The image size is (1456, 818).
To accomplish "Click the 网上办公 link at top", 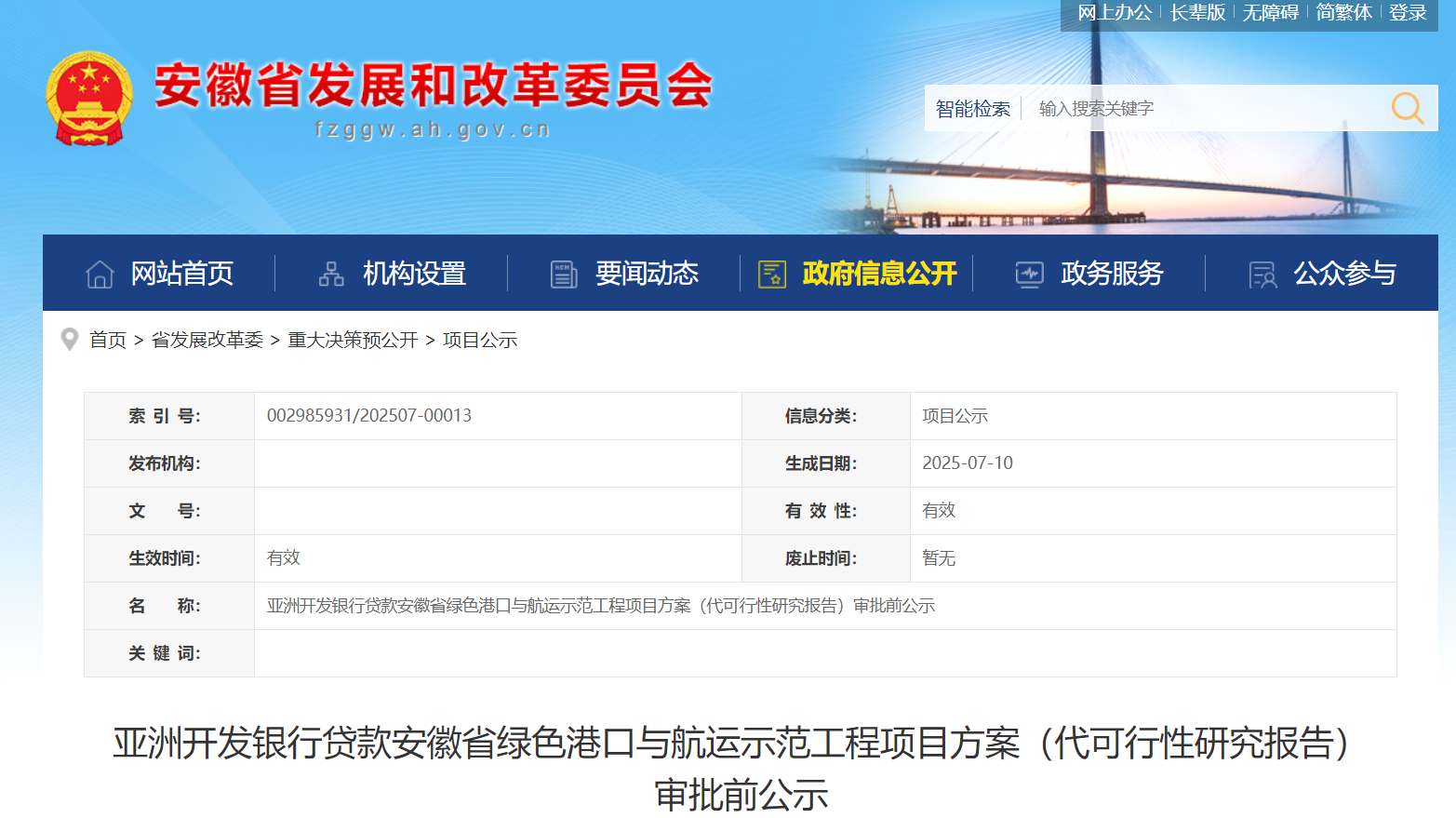I will [x=1115, y=13].
